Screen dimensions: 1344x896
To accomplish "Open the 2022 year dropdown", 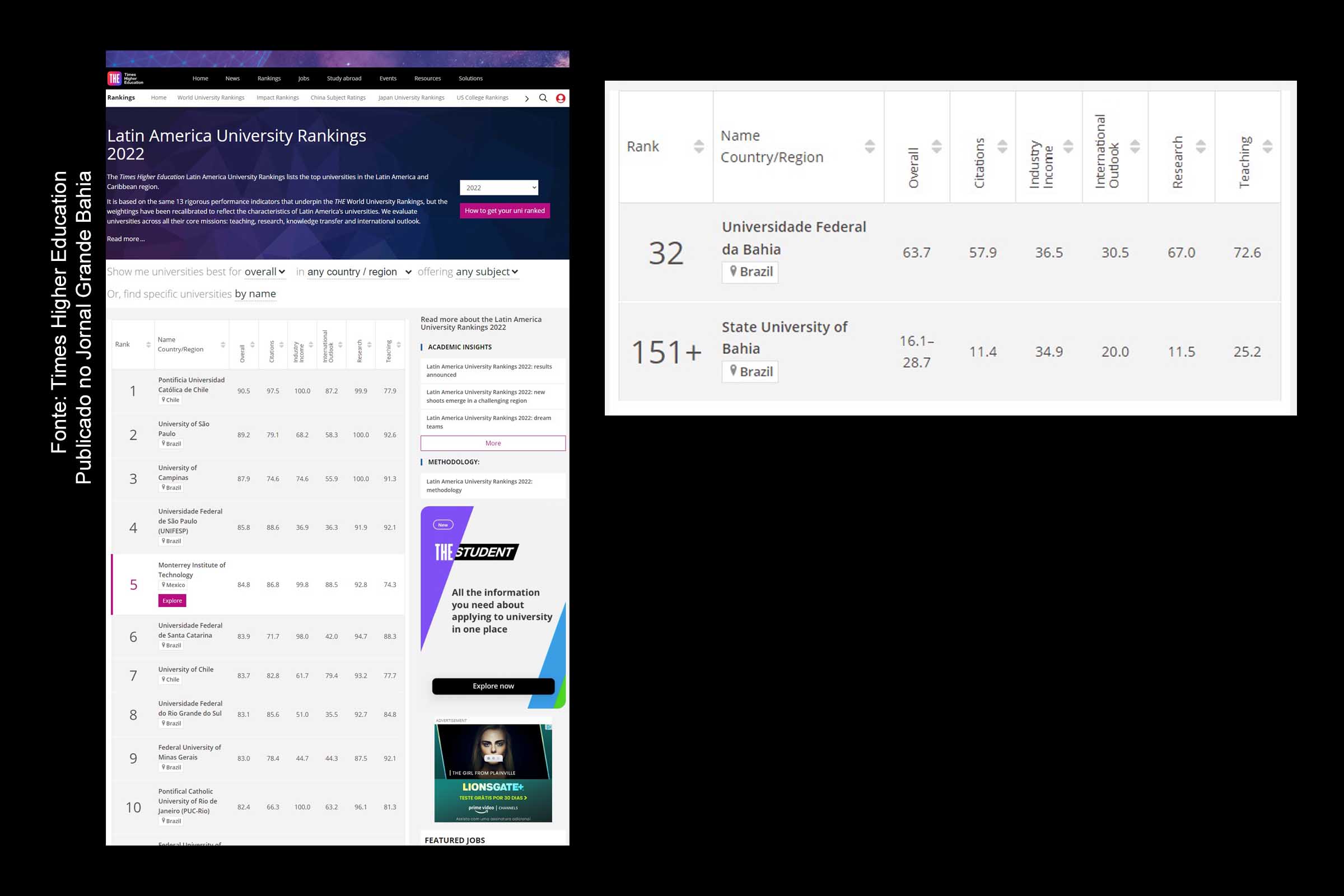I will click(498, 188).
